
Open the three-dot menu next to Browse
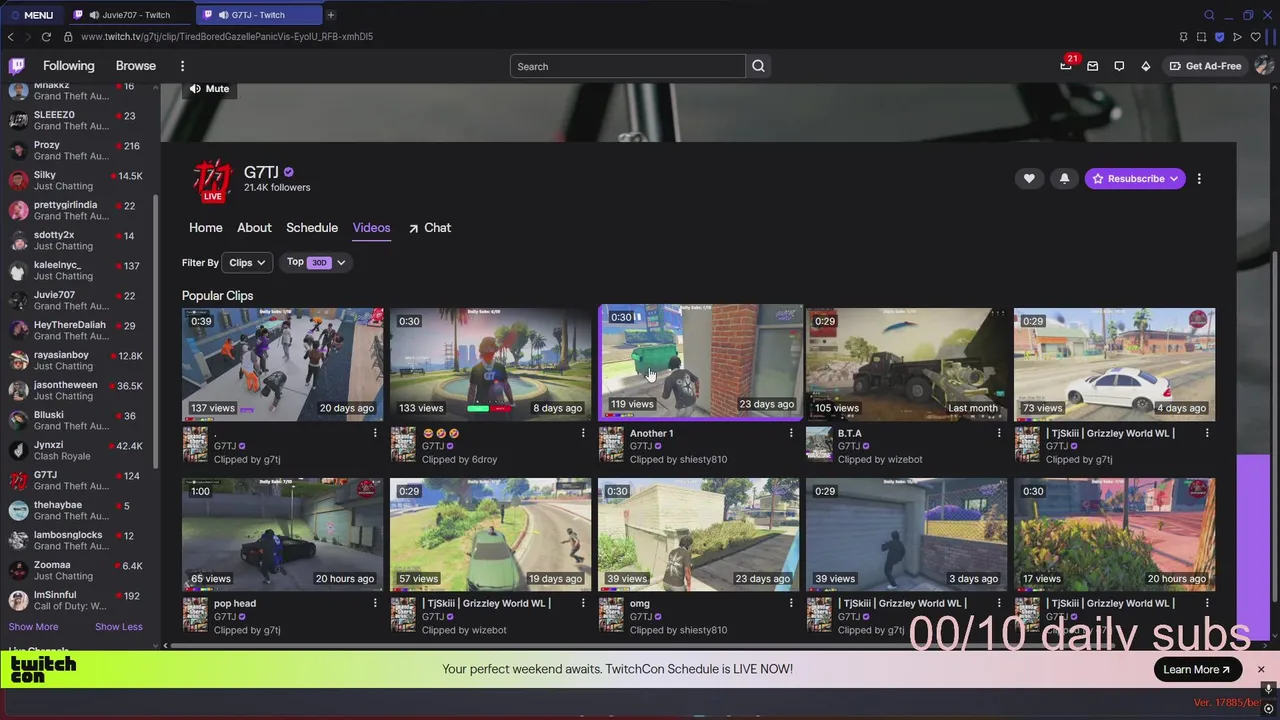(182, 66)
